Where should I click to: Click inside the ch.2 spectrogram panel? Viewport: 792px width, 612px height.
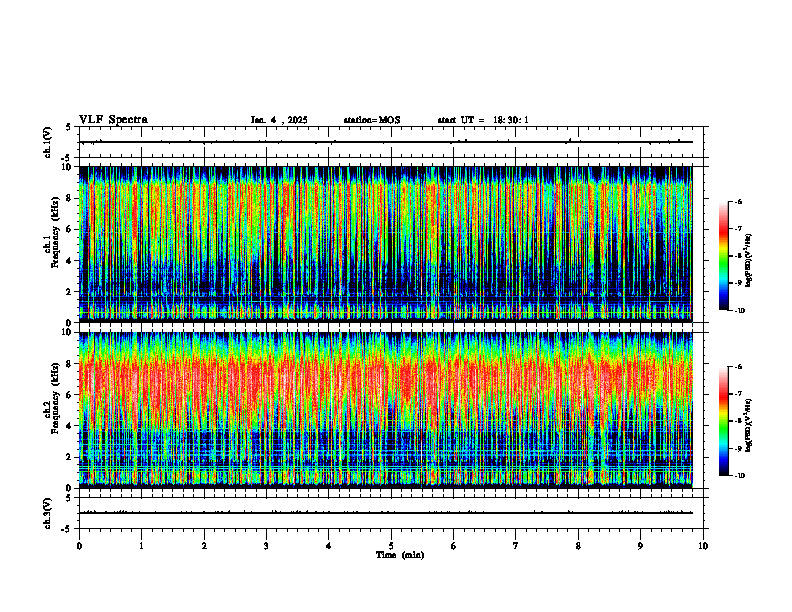click(x=386, y=410)
